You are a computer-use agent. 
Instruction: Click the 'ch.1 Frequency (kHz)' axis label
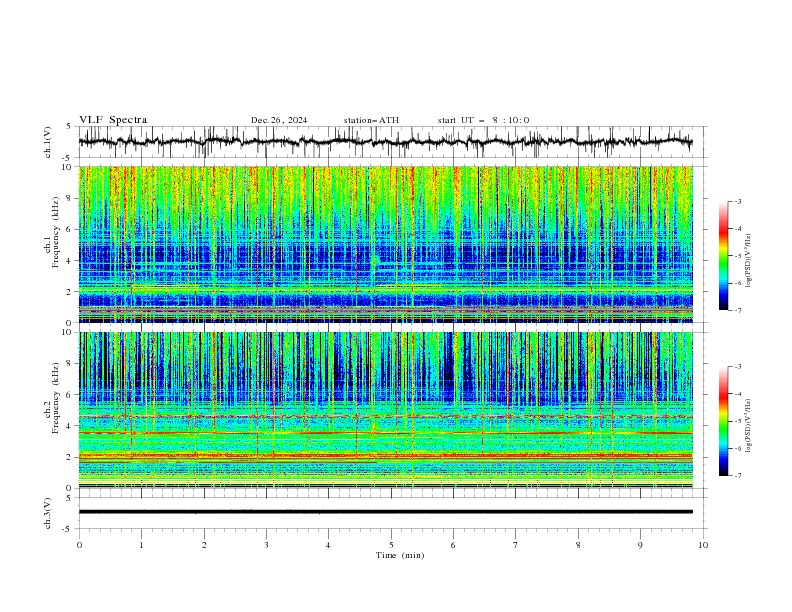[52, 230]
